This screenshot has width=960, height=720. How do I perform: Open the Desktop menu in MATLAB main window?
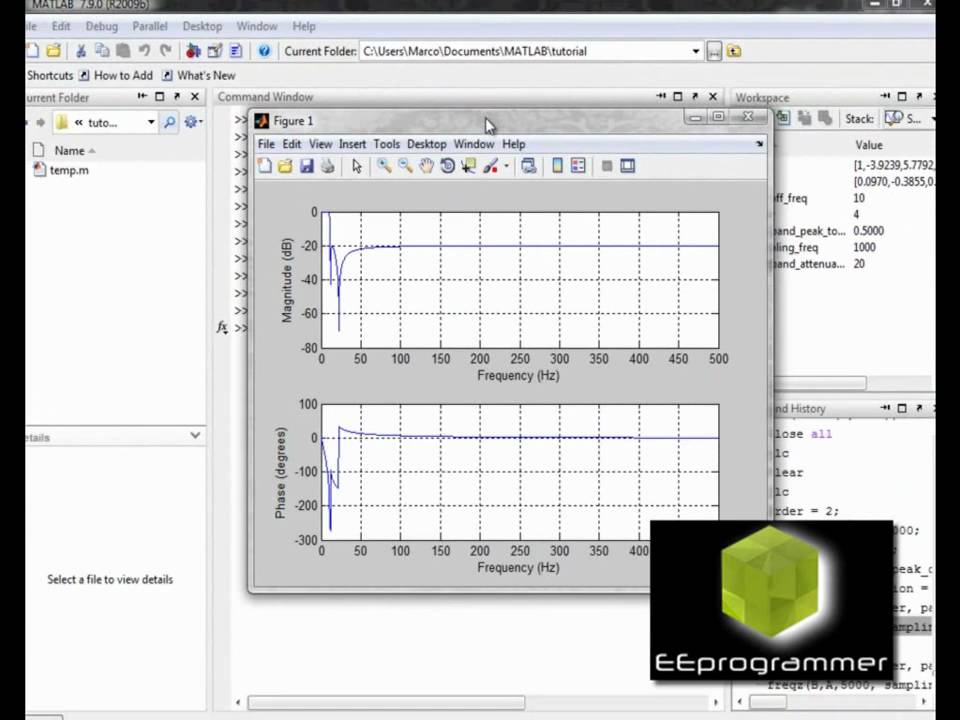click(202, 26)
